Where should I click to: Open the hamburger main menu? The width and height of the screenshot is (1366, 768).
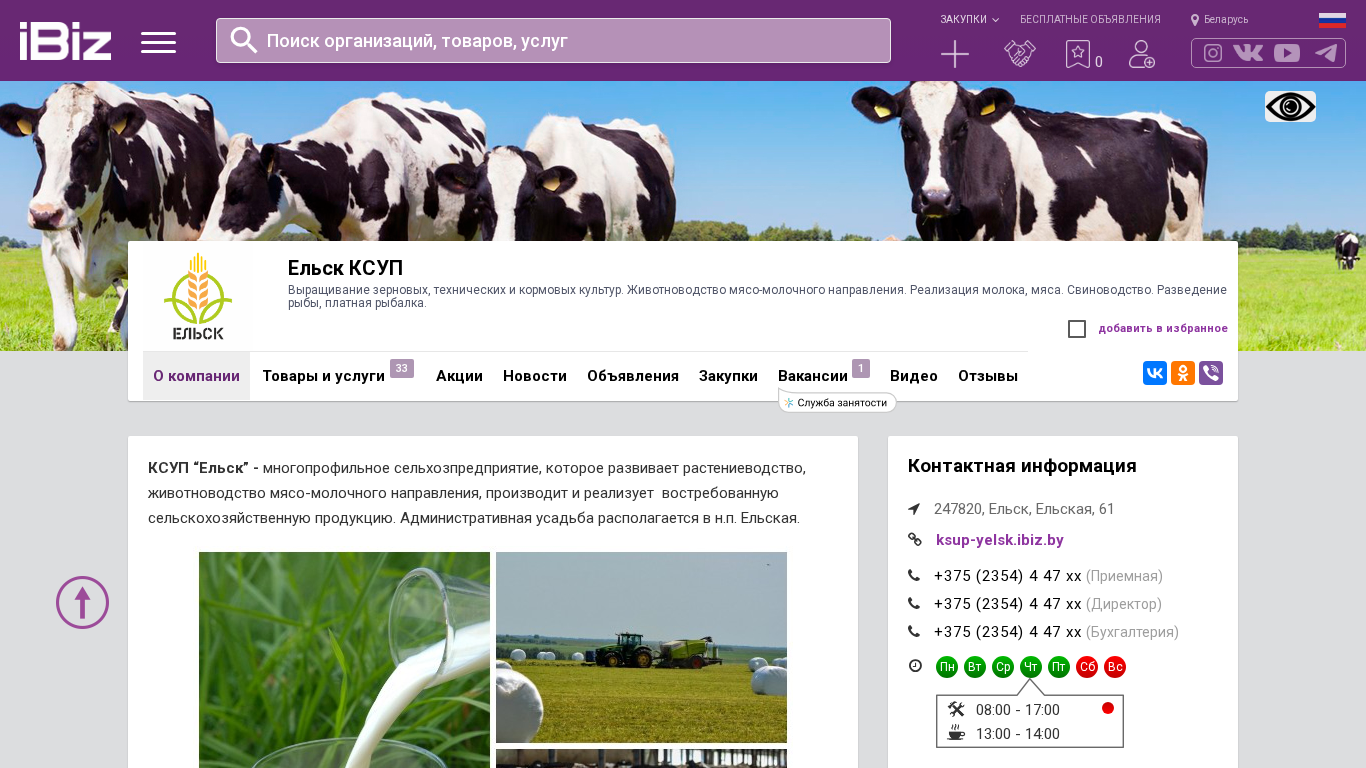tap(158, 42)
